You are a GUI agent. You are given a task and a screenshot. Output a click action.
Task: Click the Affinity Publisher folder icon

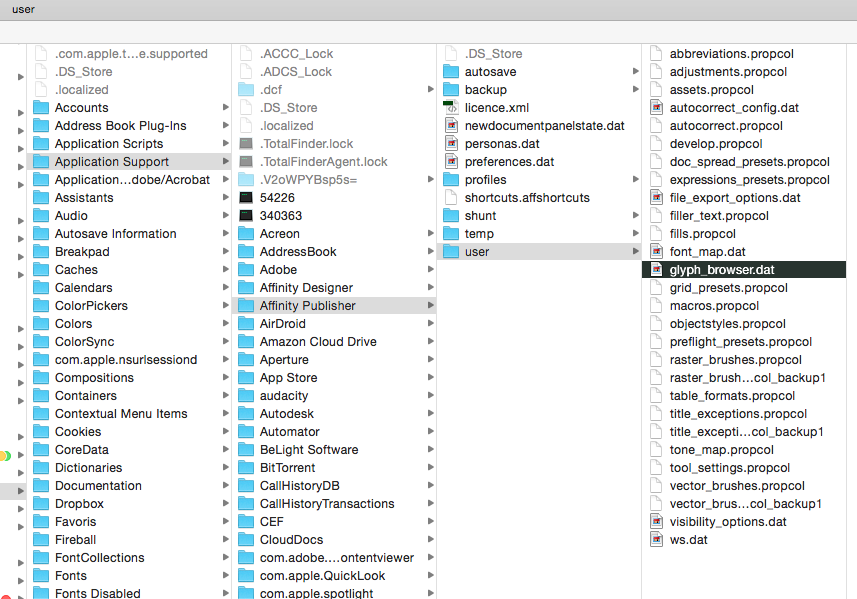click(246, 305)
